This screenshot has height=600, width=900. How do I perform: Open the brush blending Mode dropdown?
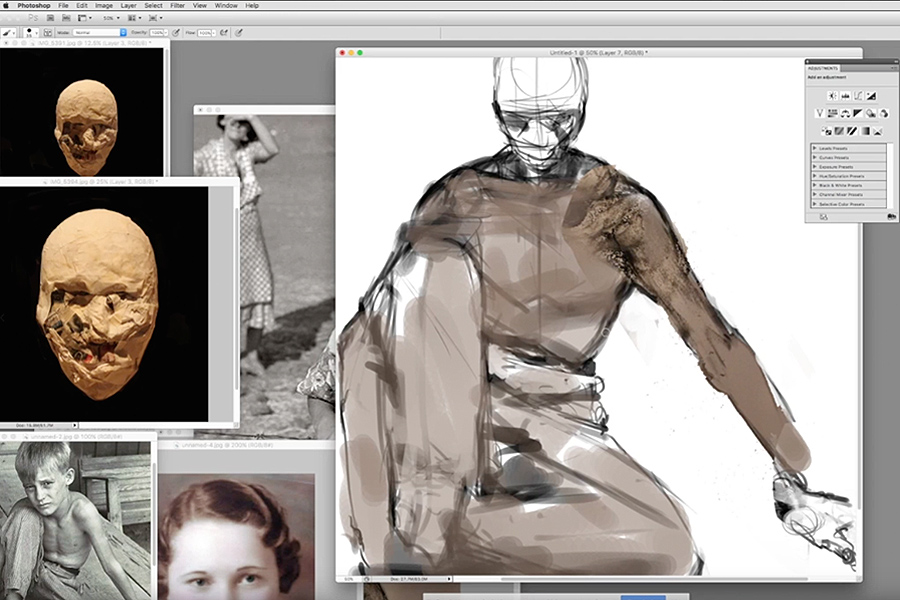pyautogui.click(x=99, y=33)
